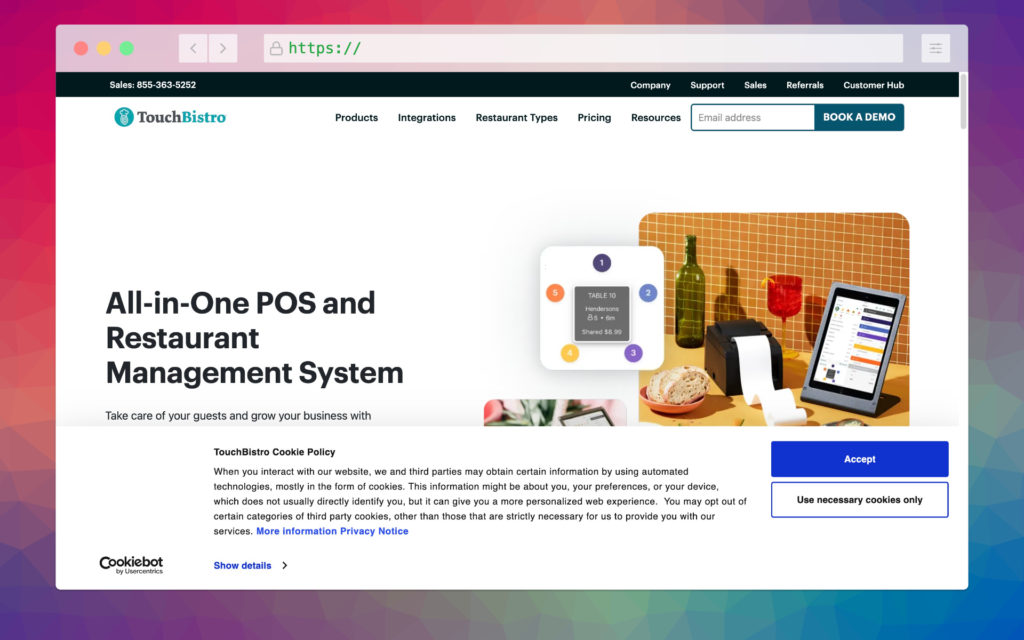The width and height of the screenshot is (1024, 640).
Task: Click the Cookiebot logo in the cookie banner
Action: point(131,566)
